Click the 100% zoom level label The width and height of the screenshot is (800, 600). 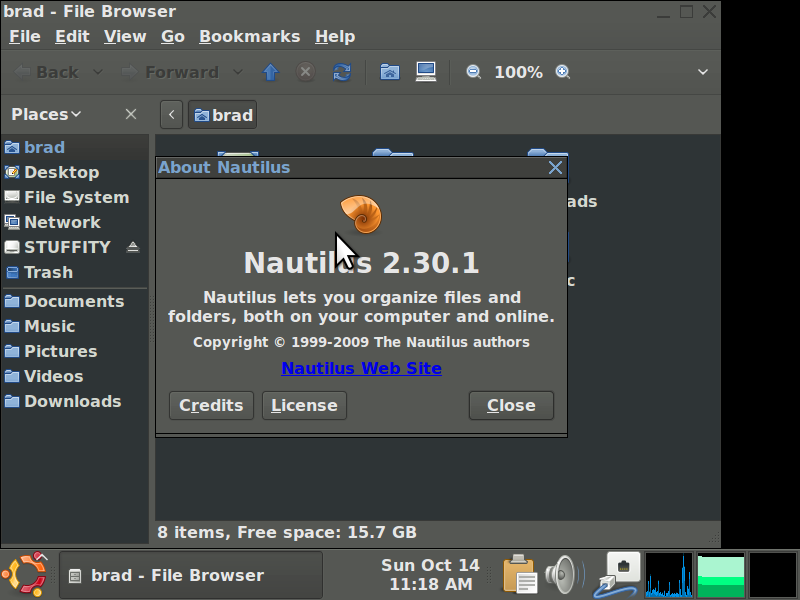pos(518,72)
